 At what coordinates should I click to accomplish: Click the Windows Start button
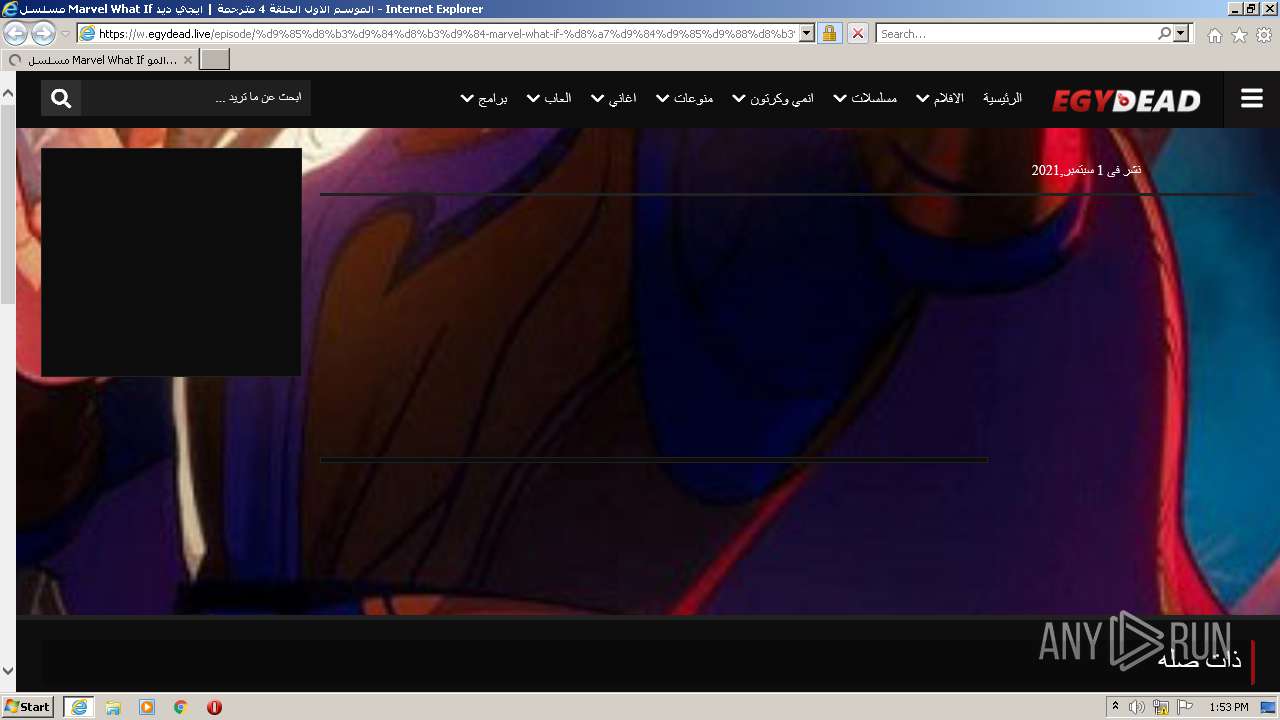pyautogui.click(x=27, y=706)
